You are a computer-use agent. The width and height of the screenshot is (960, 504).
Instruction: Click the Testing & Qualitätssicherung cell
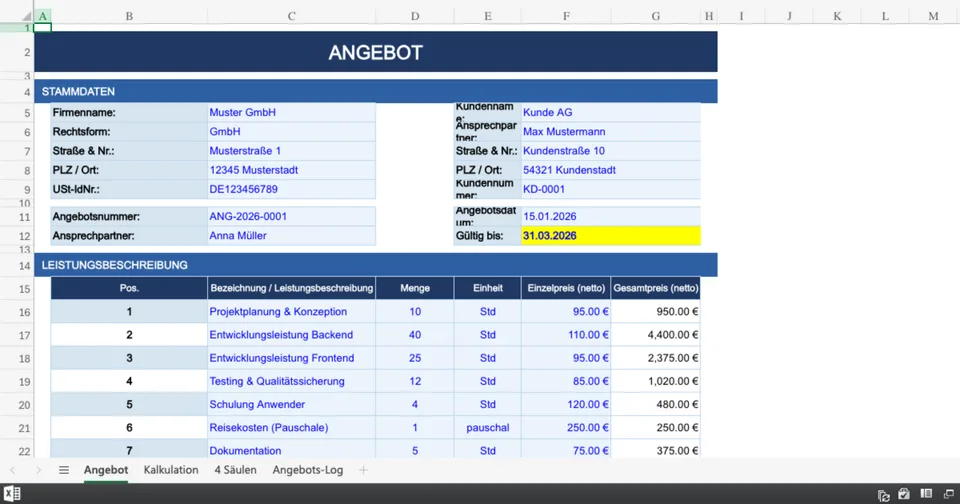click(x=291, y=382)
